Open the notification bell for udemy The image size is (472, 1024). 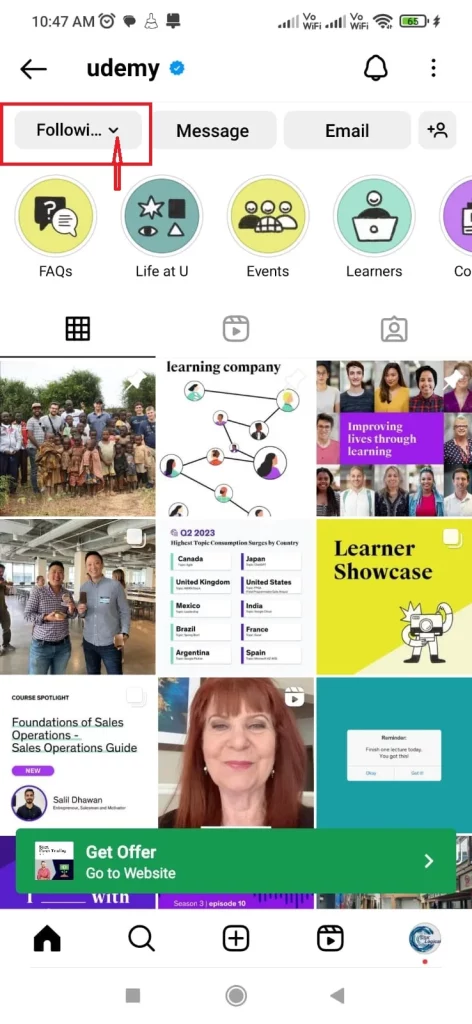(x=375, y=68)
